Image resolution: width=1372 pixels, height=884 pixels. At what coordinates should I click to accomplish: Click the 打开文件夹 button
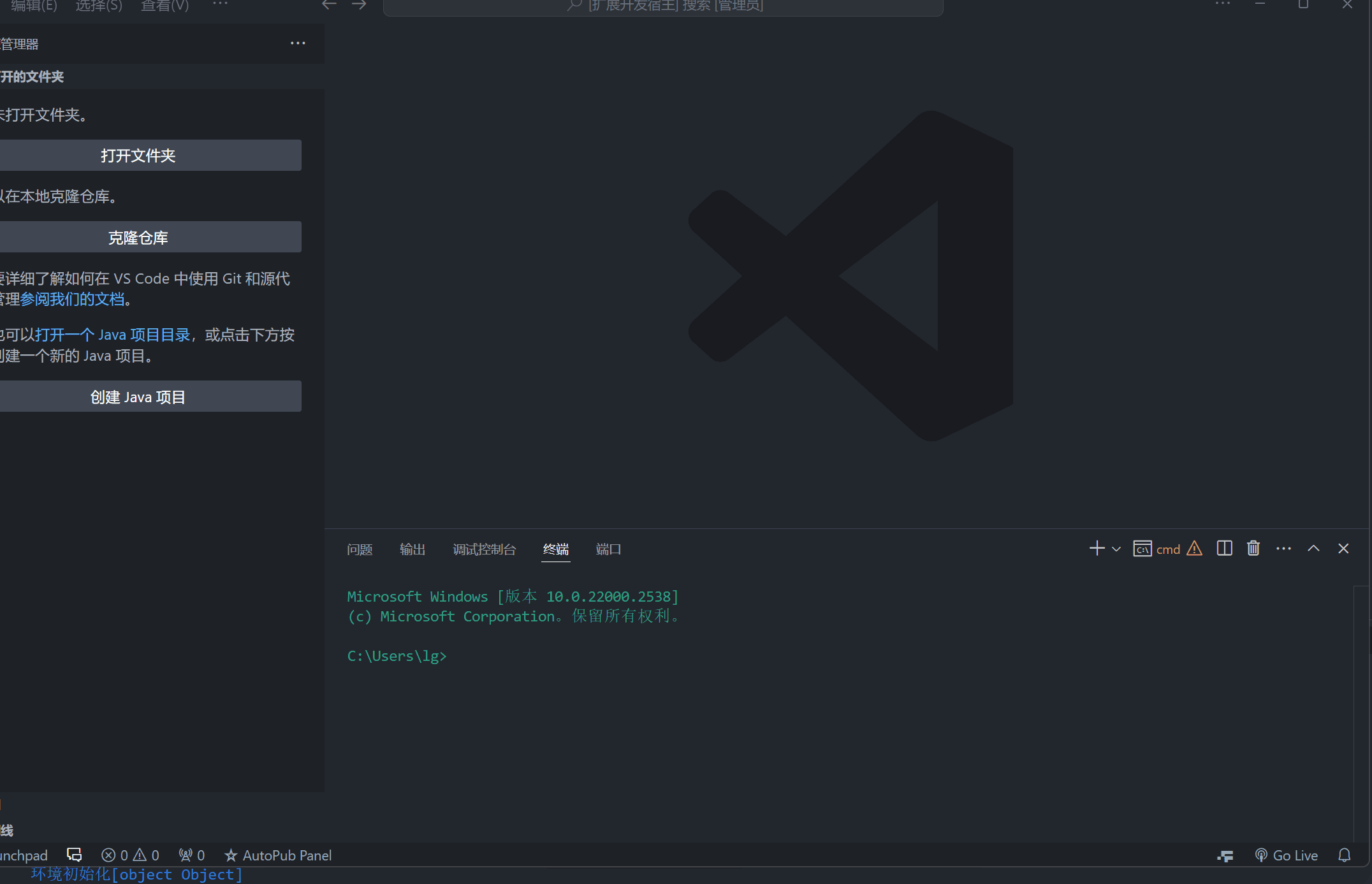click(x=138, y=156)
